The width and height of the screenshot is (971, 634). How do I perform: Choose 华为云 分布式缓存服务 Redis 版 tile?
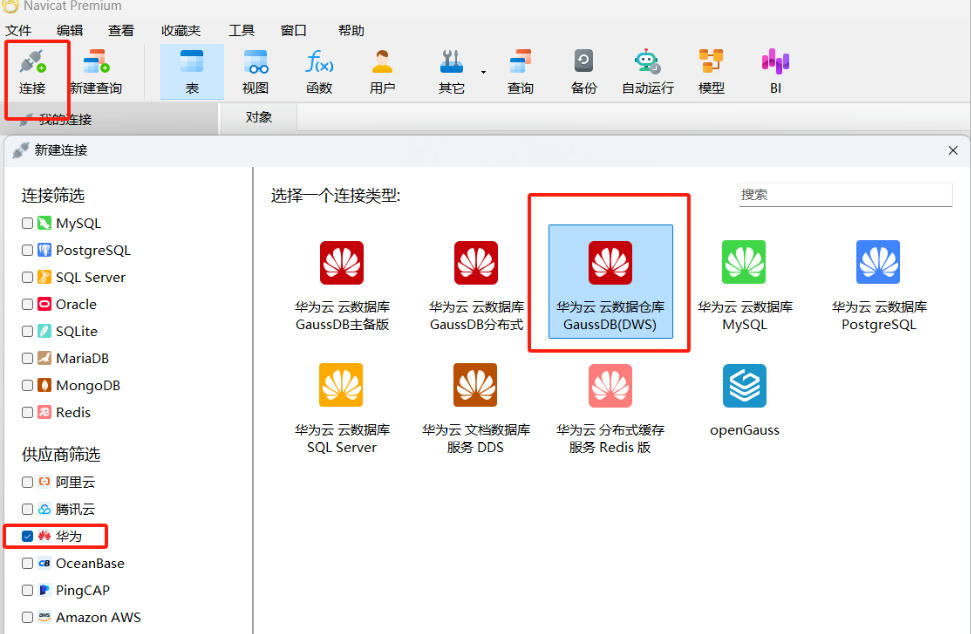point(611,409)
